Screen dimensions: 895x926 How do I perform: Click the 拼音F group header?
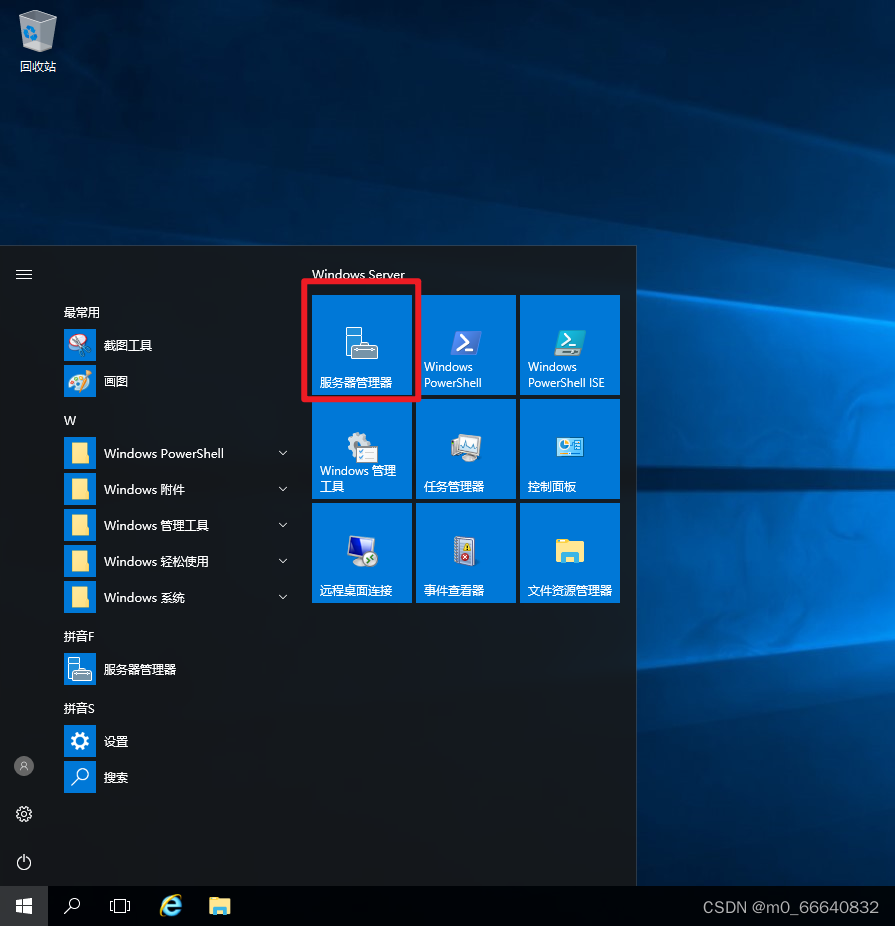(79, 636)
